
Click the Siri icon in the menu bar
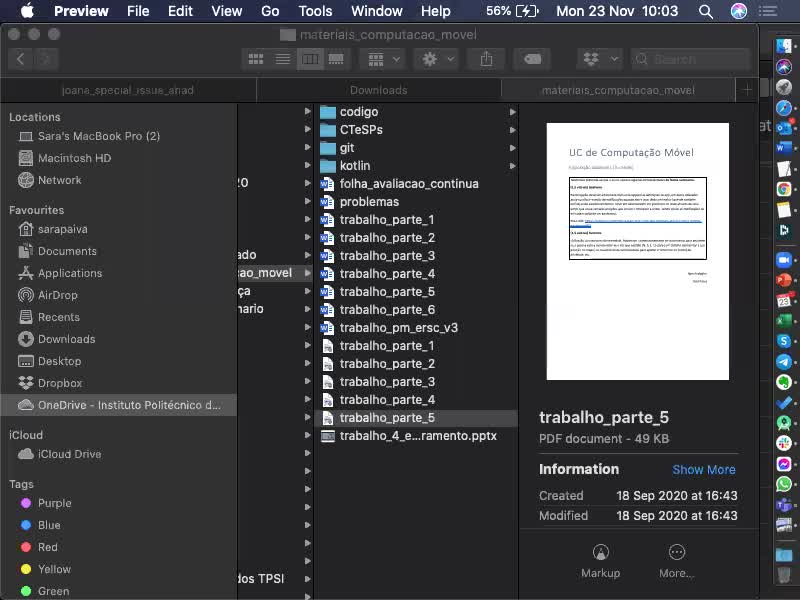(x=738, y=11)
